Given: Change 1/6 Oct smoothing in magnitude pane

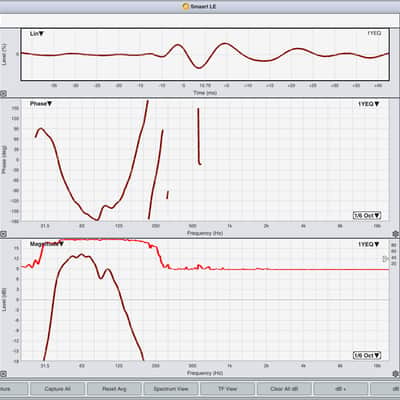Looking at the screenshot, I should (367, 355).
